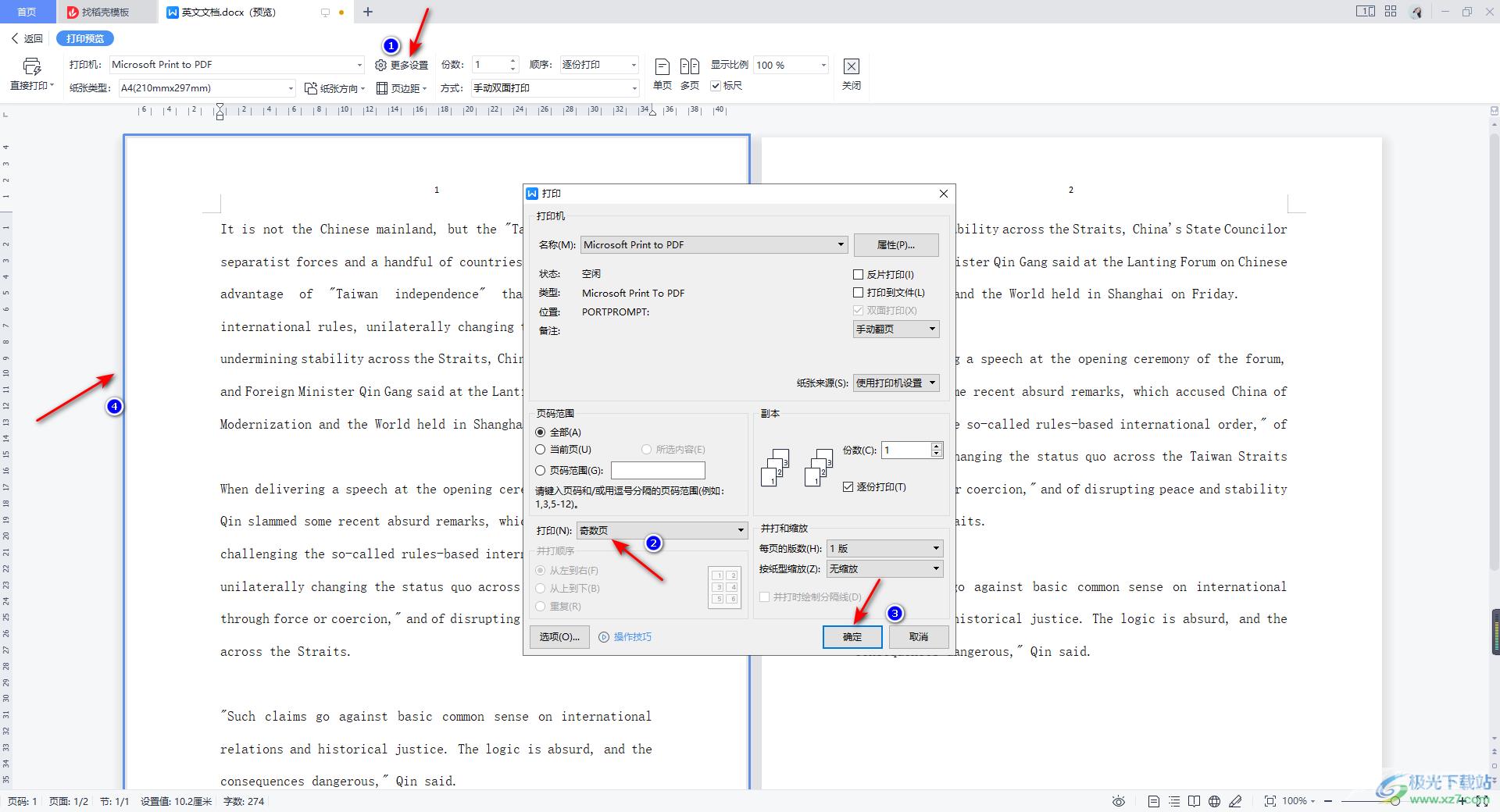
Task: Add a new tab with plus icon
Action: click(x=368, y=12)
